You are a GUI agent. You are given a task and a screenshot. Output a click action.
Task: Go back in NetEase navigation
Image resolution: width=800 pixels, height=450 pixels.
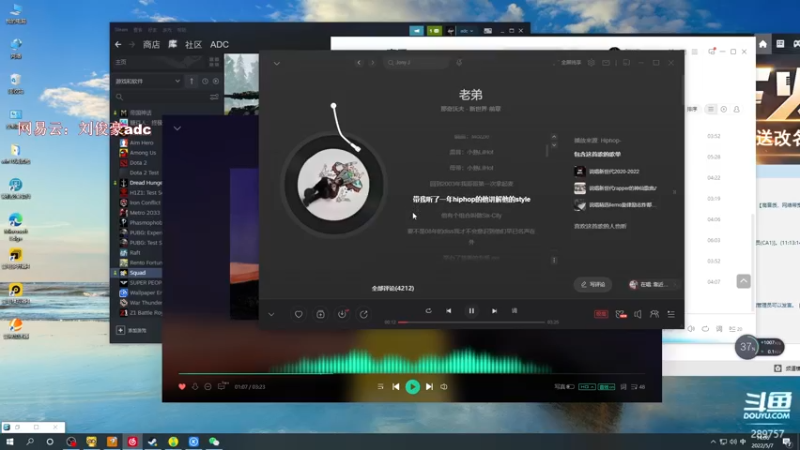(359, 63)
